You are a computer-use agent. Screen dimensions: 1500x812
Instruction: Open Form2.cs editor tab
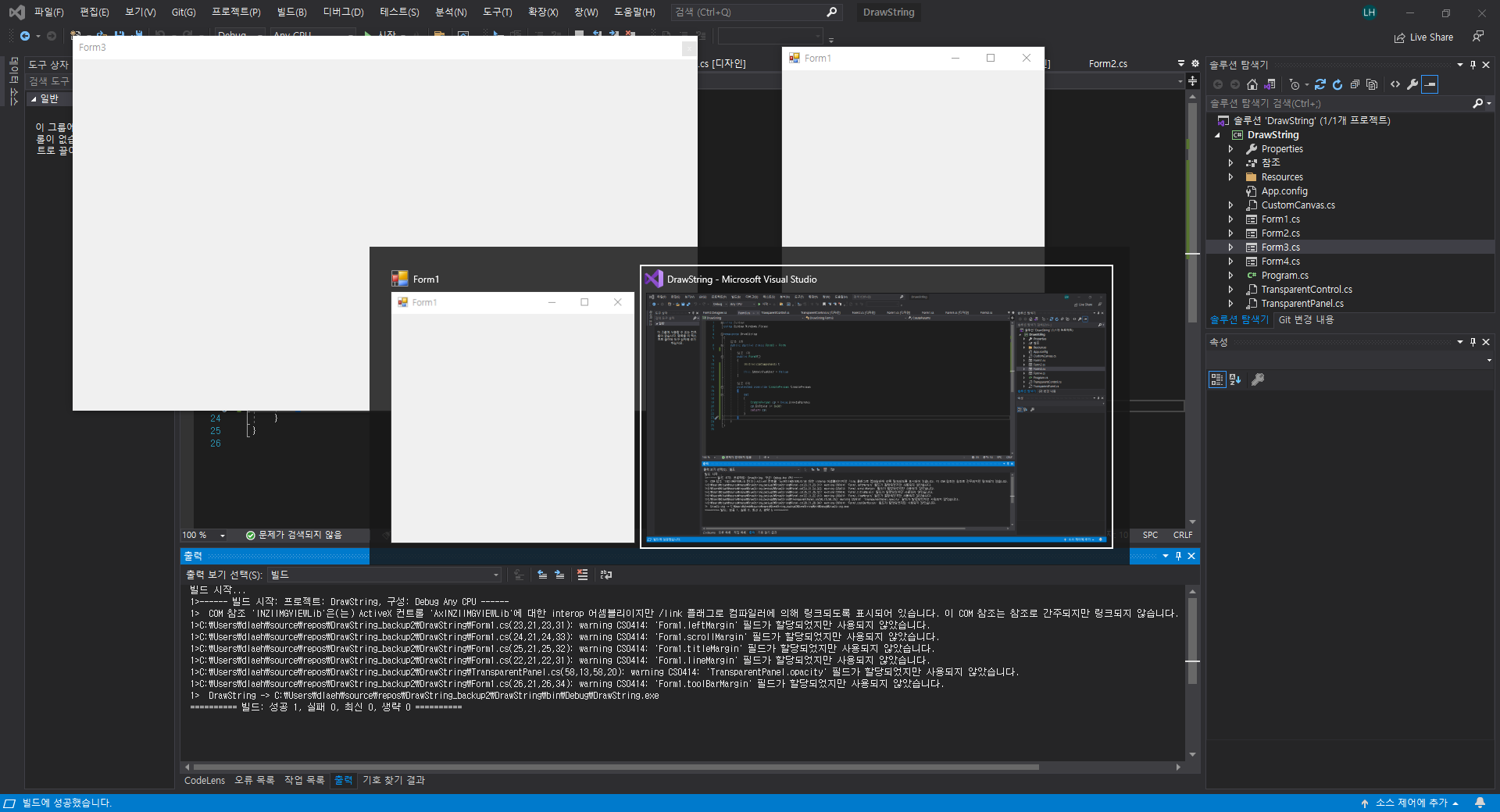pyautogui.click(x=1108, y=63)
